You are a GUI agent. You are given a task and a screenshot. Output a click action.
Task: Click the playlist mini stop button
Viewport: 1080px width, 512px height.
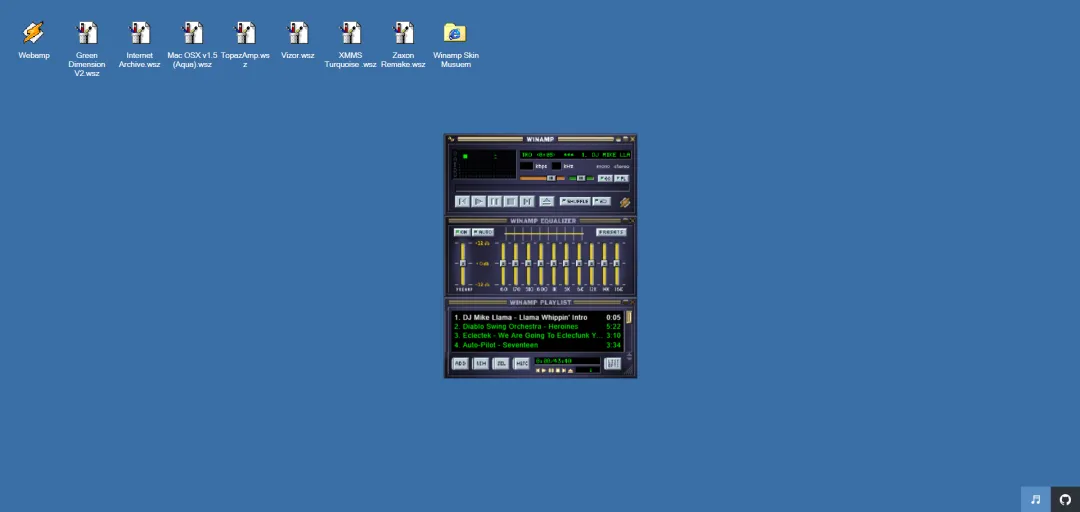pos(558,370)
